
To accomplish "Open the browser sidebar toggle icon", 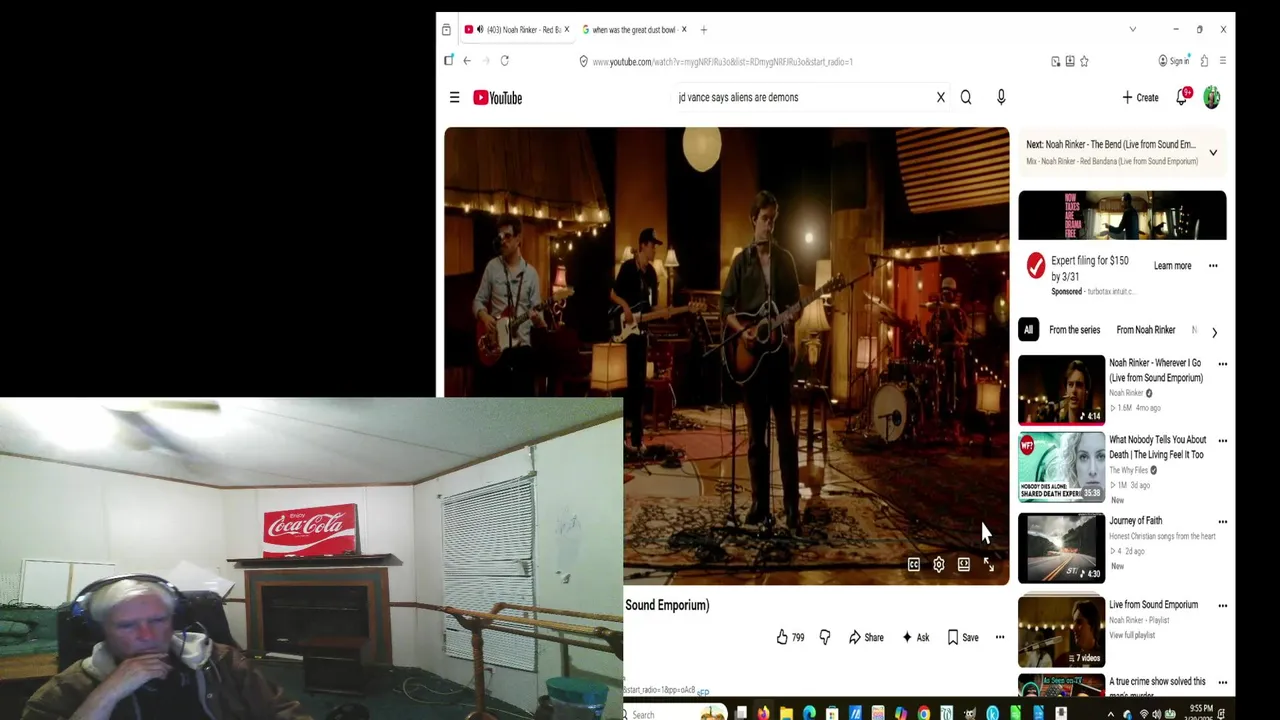I will point(448,61).
